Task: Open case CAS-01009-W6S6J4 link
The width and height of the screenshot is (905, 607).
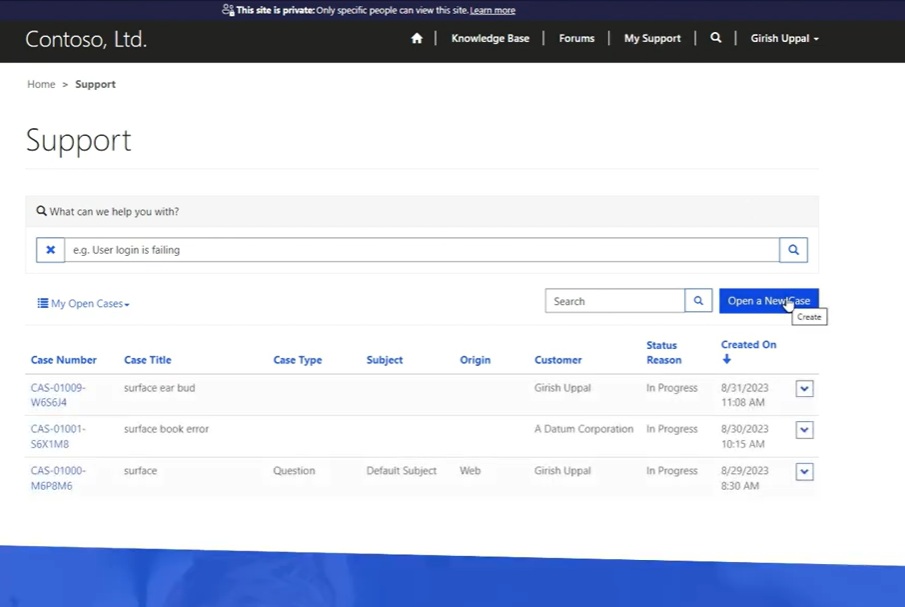Action: (58, 395)
